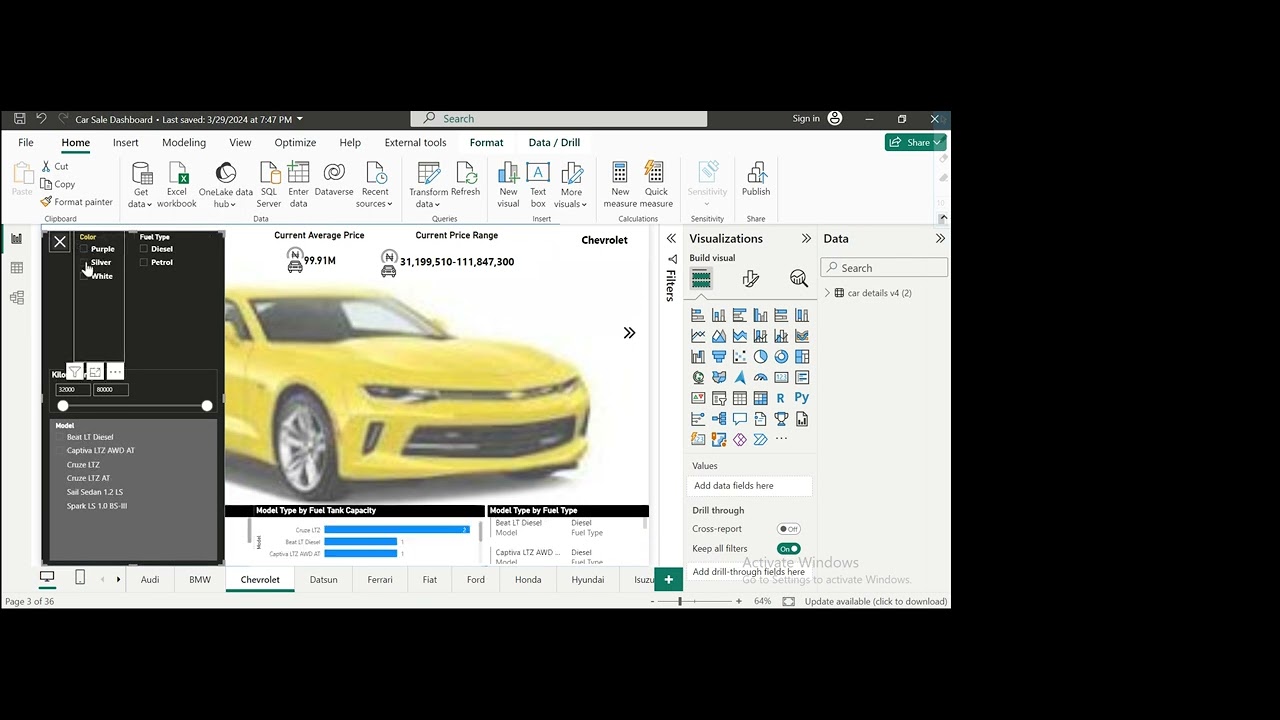The width and height of the screenshot is (1280, 720).
Task: Check the Purple color checkbox
Action: (84, 249)
